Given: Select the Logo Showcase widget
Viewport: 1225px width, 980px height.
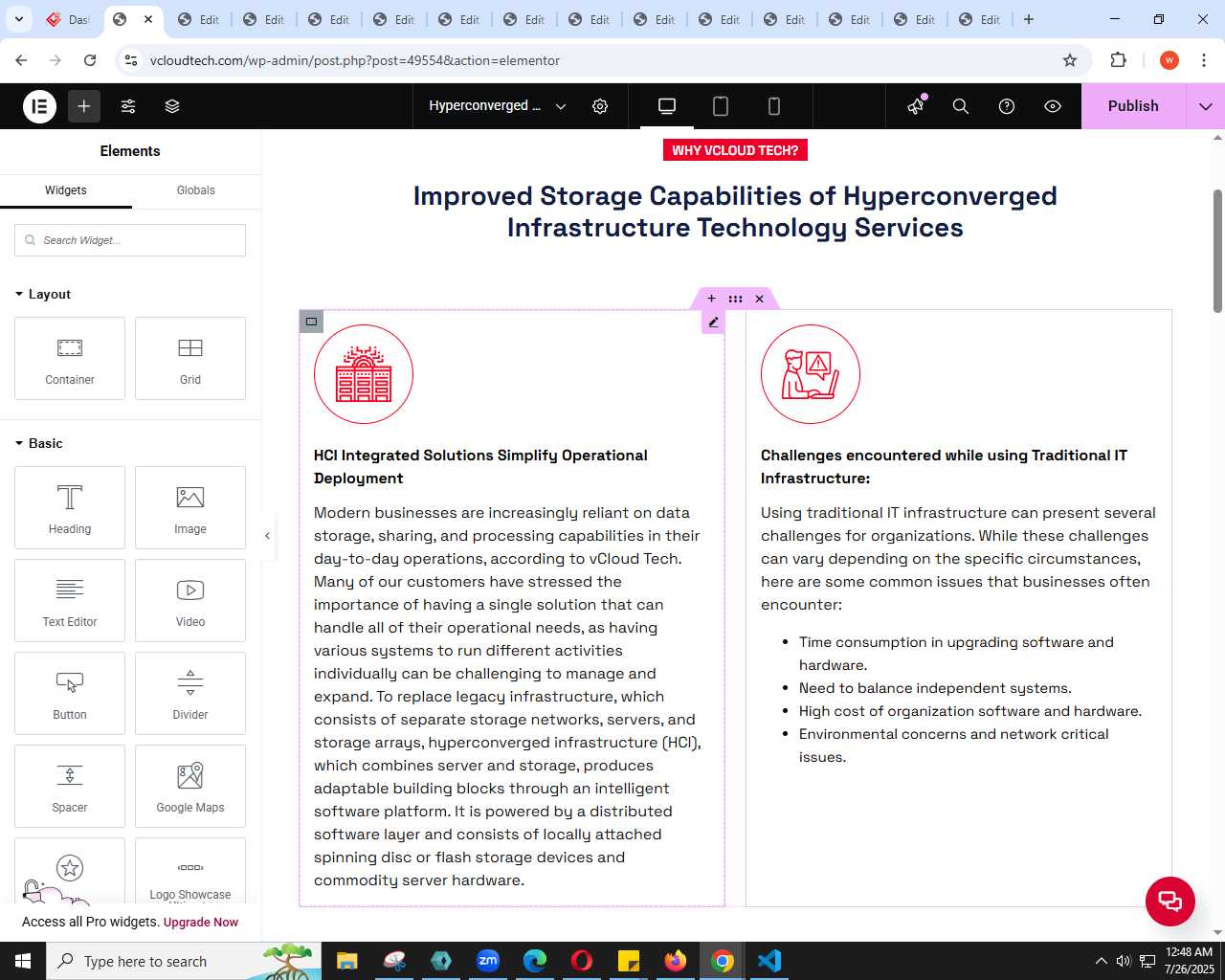Looking at the screenshot, I should (190, 871).
